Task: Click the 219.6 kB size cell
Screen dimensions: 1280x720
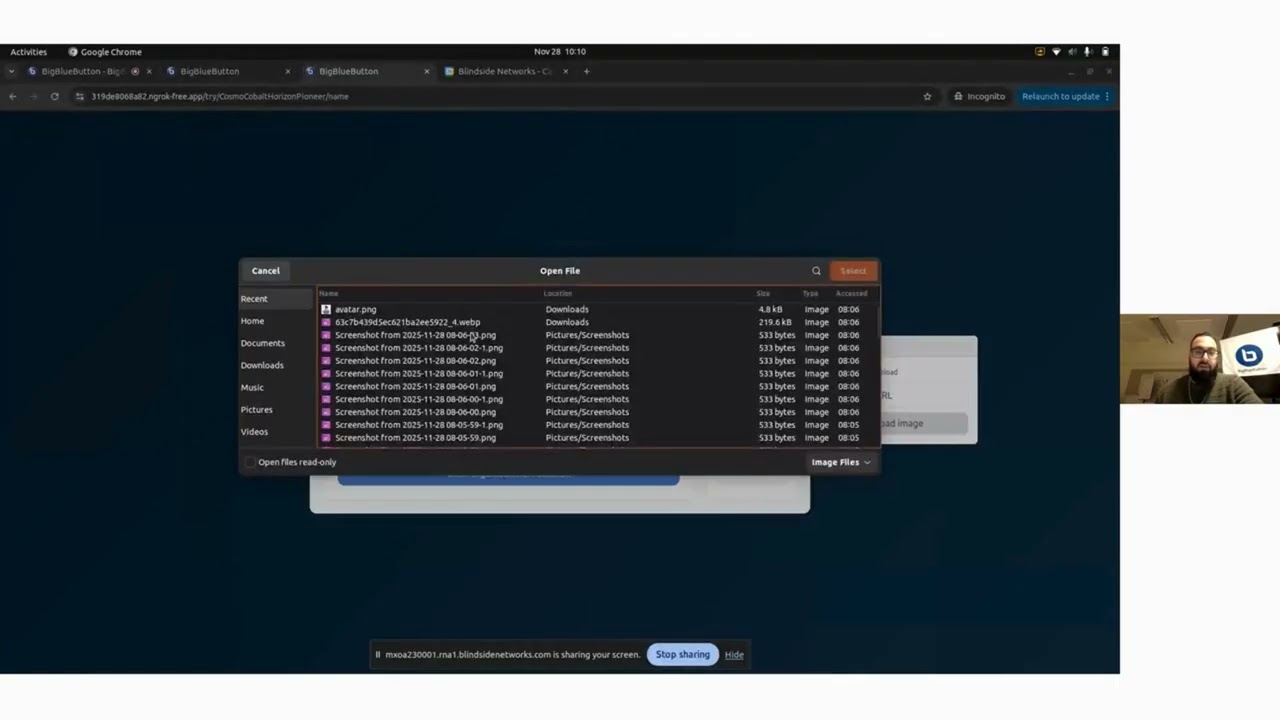Action: pos(775,322)
